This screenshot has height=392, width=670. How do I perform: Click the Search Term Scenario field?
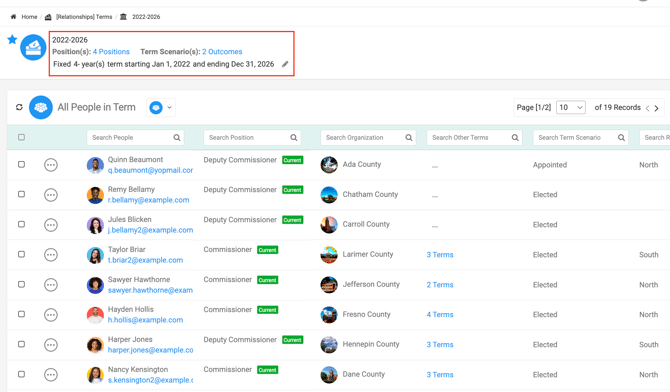pyautogui.click(x=581, y=138)
